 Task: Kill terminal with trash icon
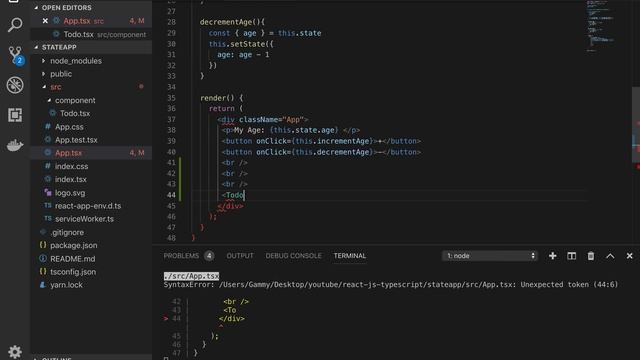[591, 256]
